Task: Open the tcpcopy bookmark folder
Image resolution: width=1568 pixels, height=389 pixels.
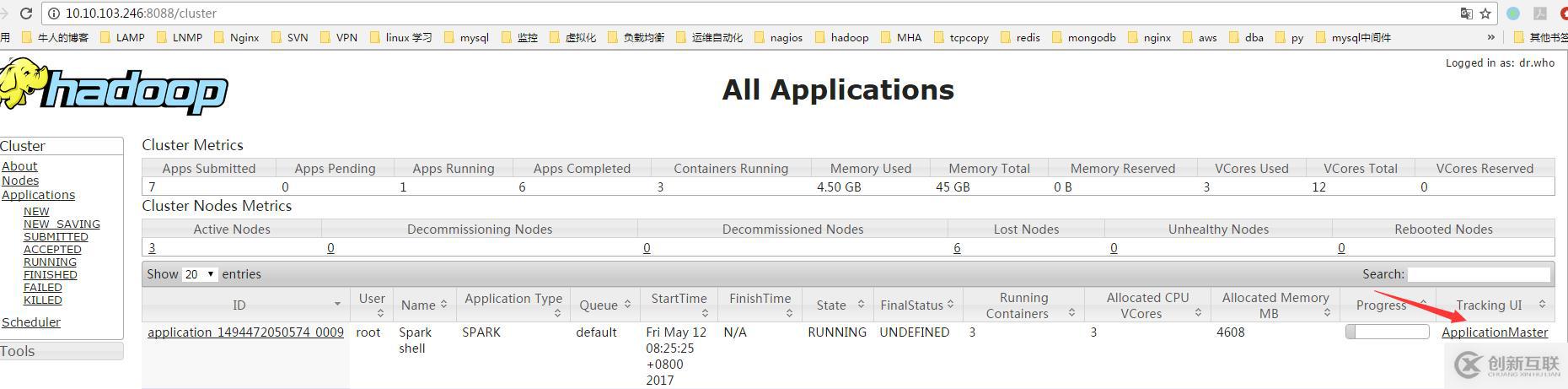Action: coord(961,37)
